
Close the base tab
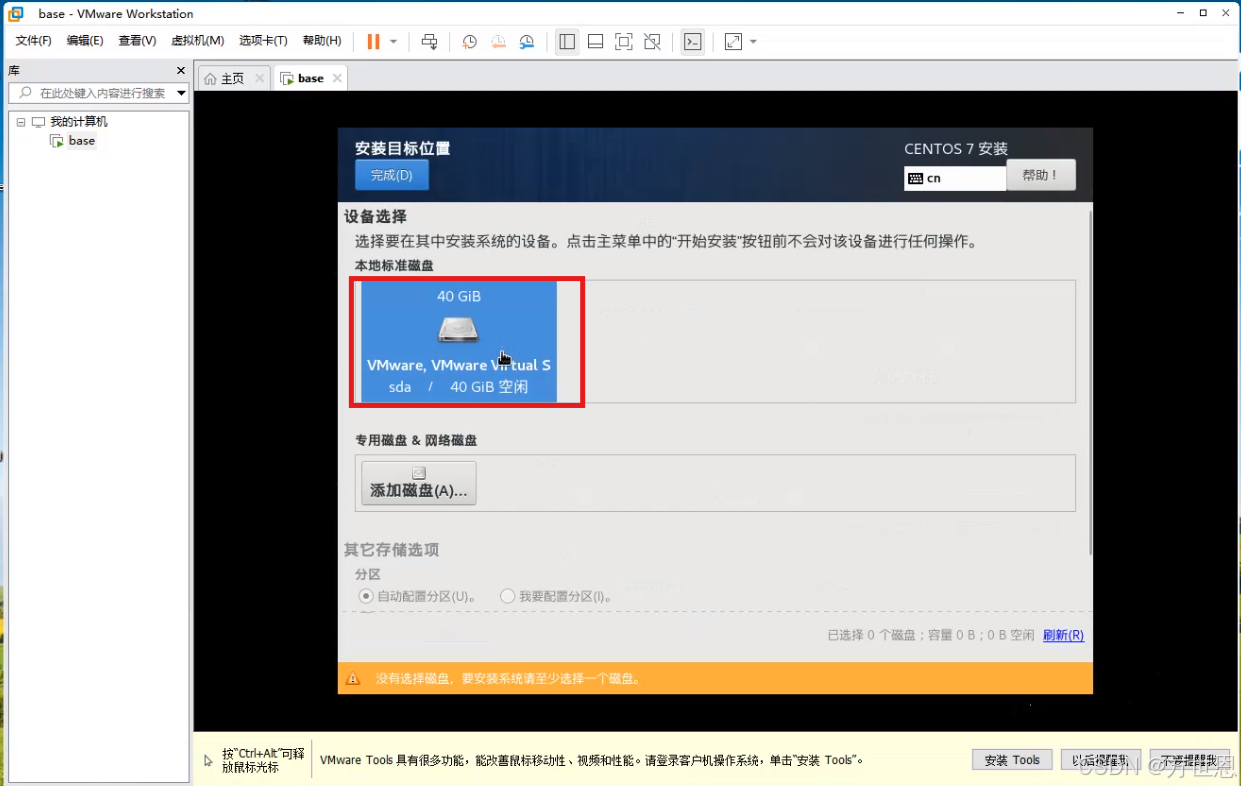[x=337, y=78]
